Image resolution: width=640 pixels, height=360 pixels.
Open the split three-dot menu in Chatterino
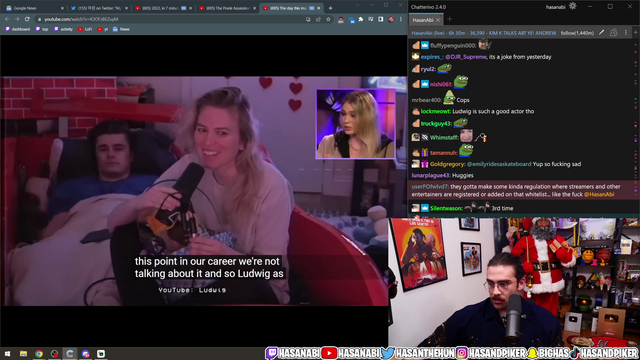pyautogui.click(x=626, y=33)
